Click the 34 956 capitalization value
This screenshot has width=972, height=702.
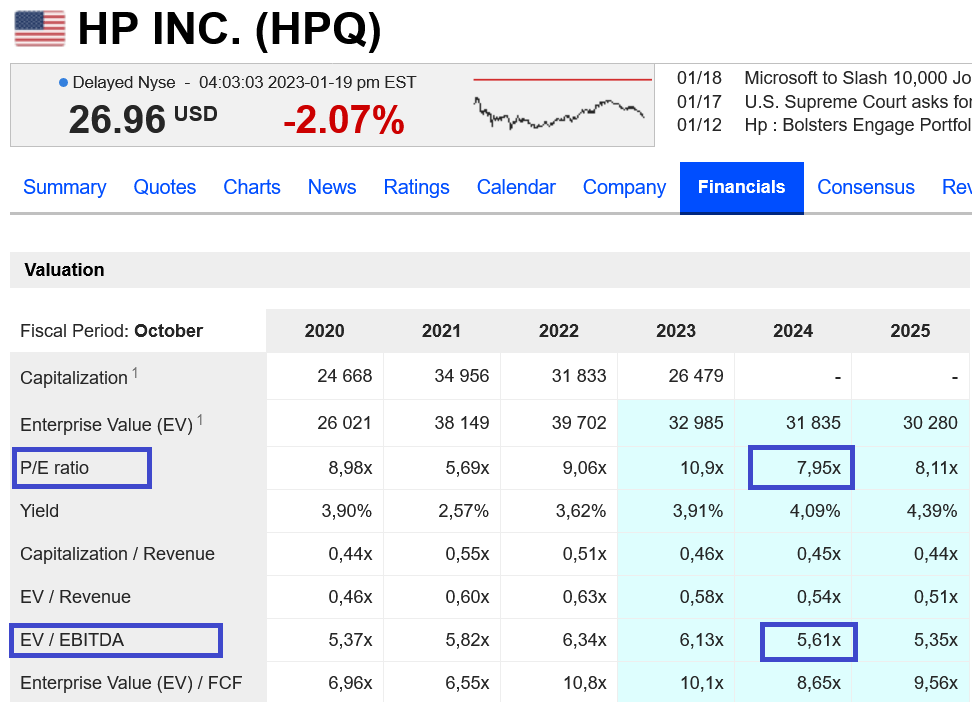tap(462, 376)
